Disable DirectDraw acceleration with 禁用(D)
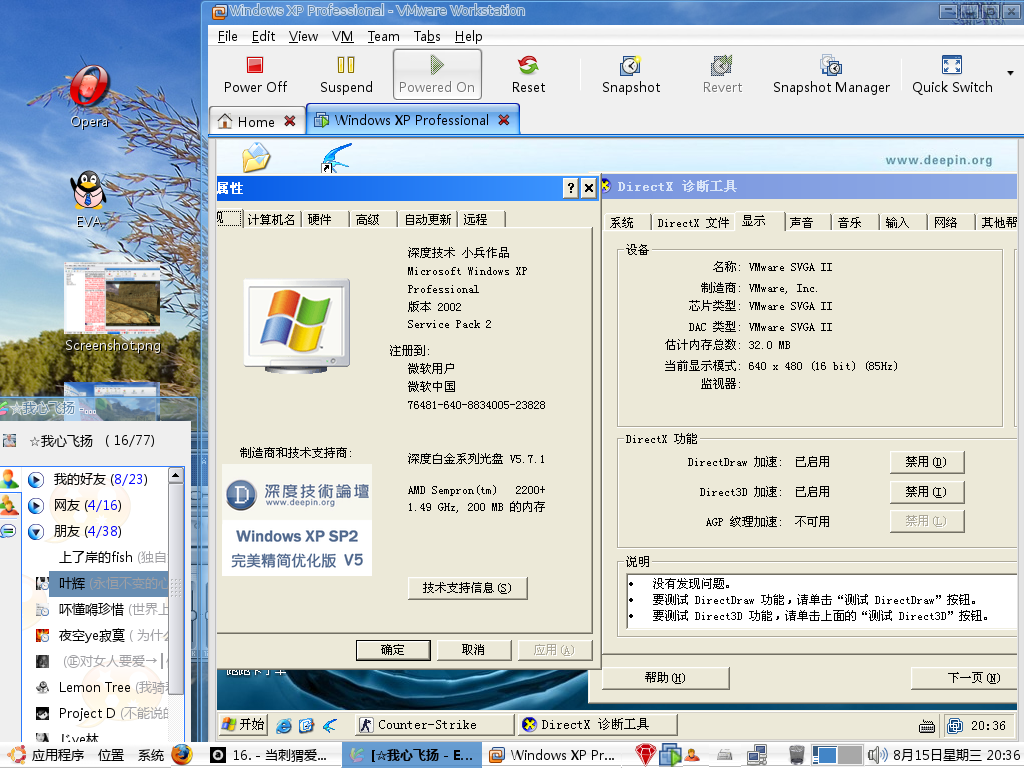 [926, 462]
